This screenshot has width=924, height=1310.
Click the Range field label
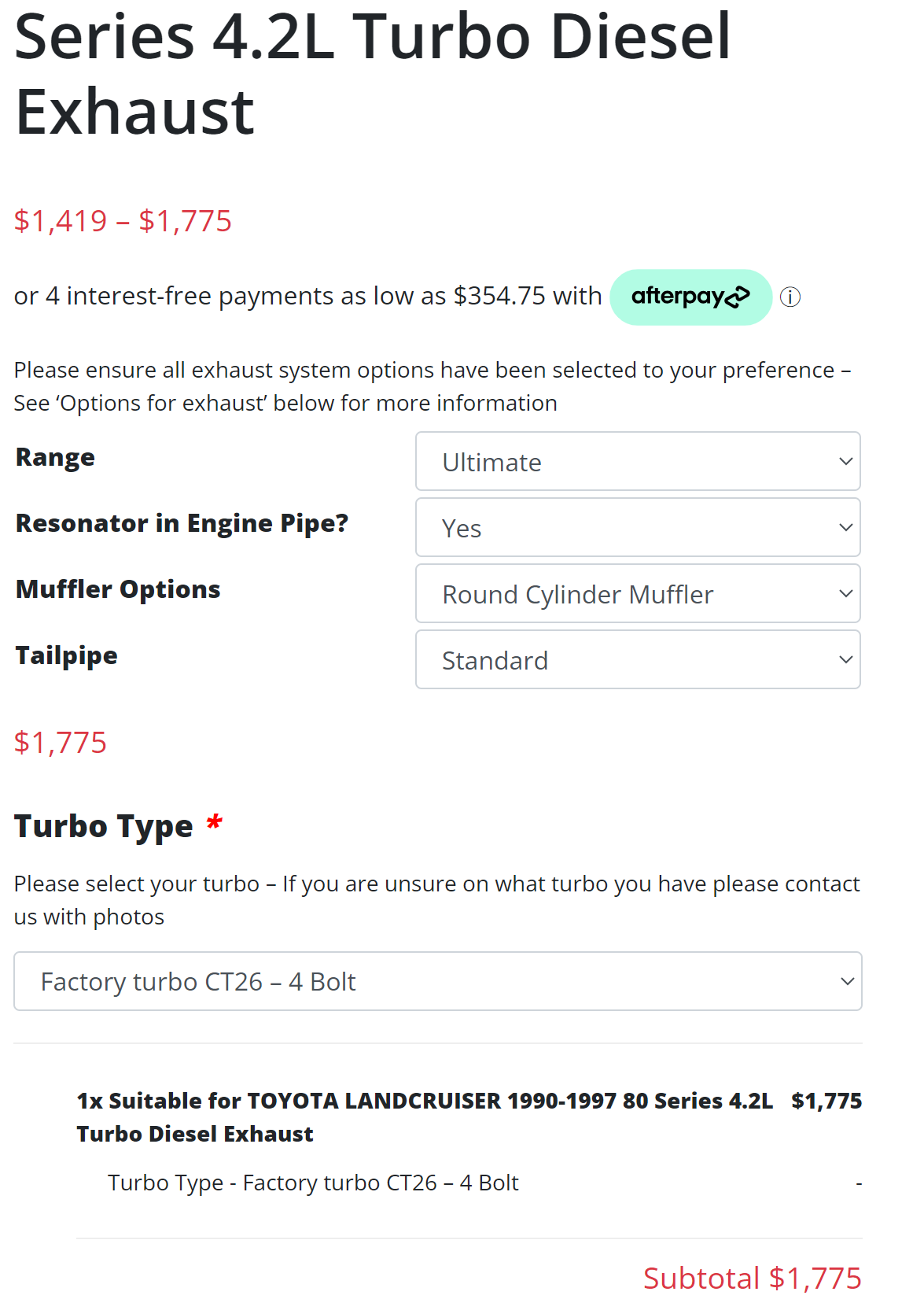(55, 457)
